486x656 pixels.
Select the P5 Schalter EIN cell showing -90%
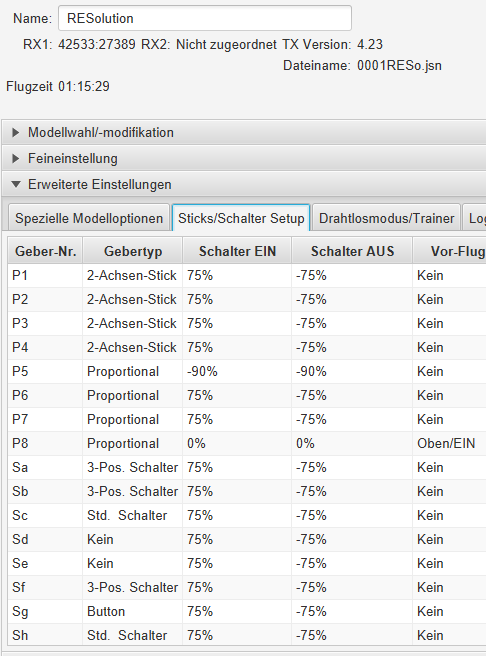(237, 372)
